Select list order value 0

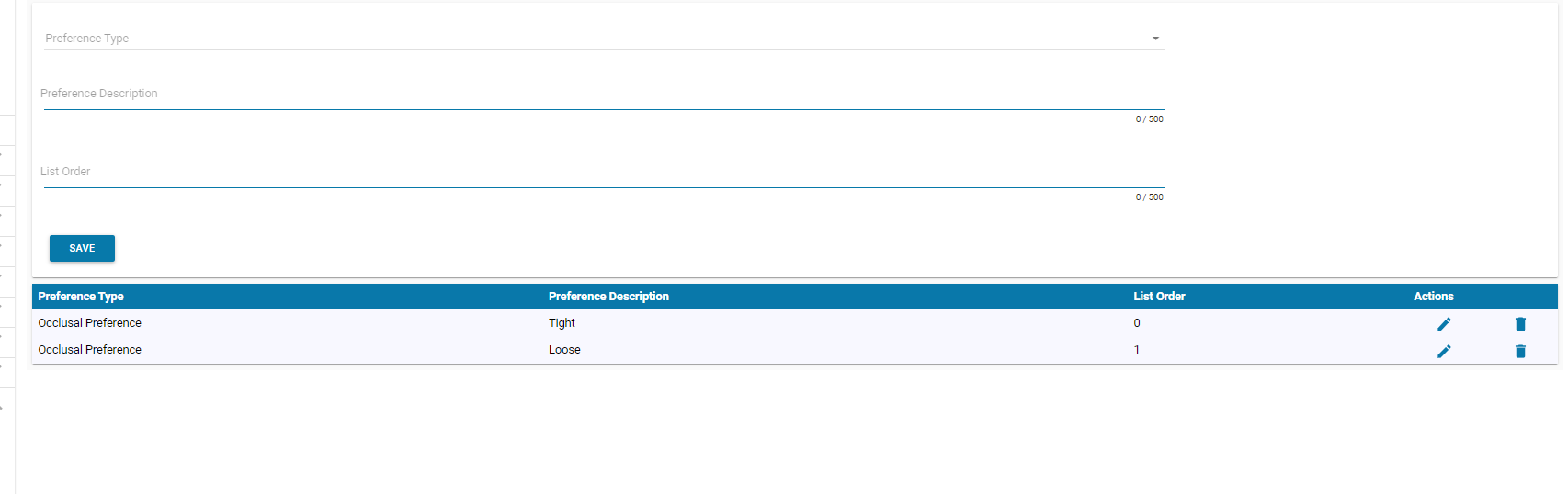pos(1137,323)
